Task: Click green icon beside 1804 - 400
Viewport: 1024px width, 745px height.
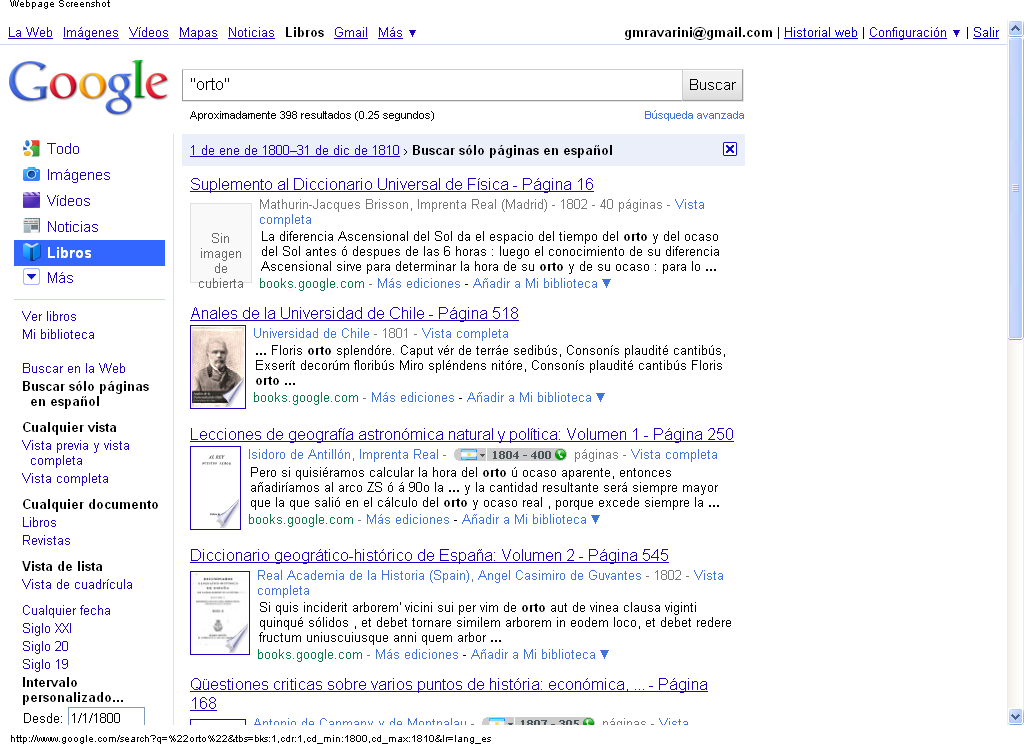Action: (x=560, y=454)
